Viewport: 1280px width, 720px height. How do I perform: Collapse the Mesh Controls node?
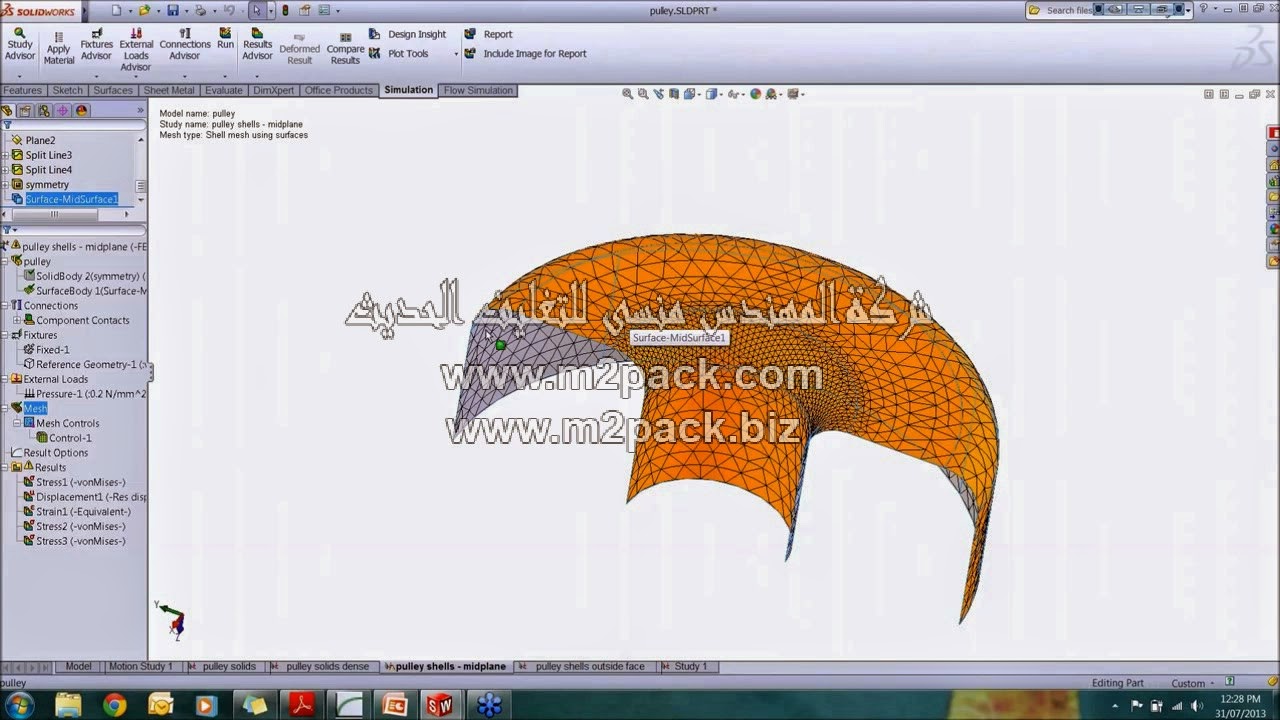pyautogui.click(x=17, y=423)
